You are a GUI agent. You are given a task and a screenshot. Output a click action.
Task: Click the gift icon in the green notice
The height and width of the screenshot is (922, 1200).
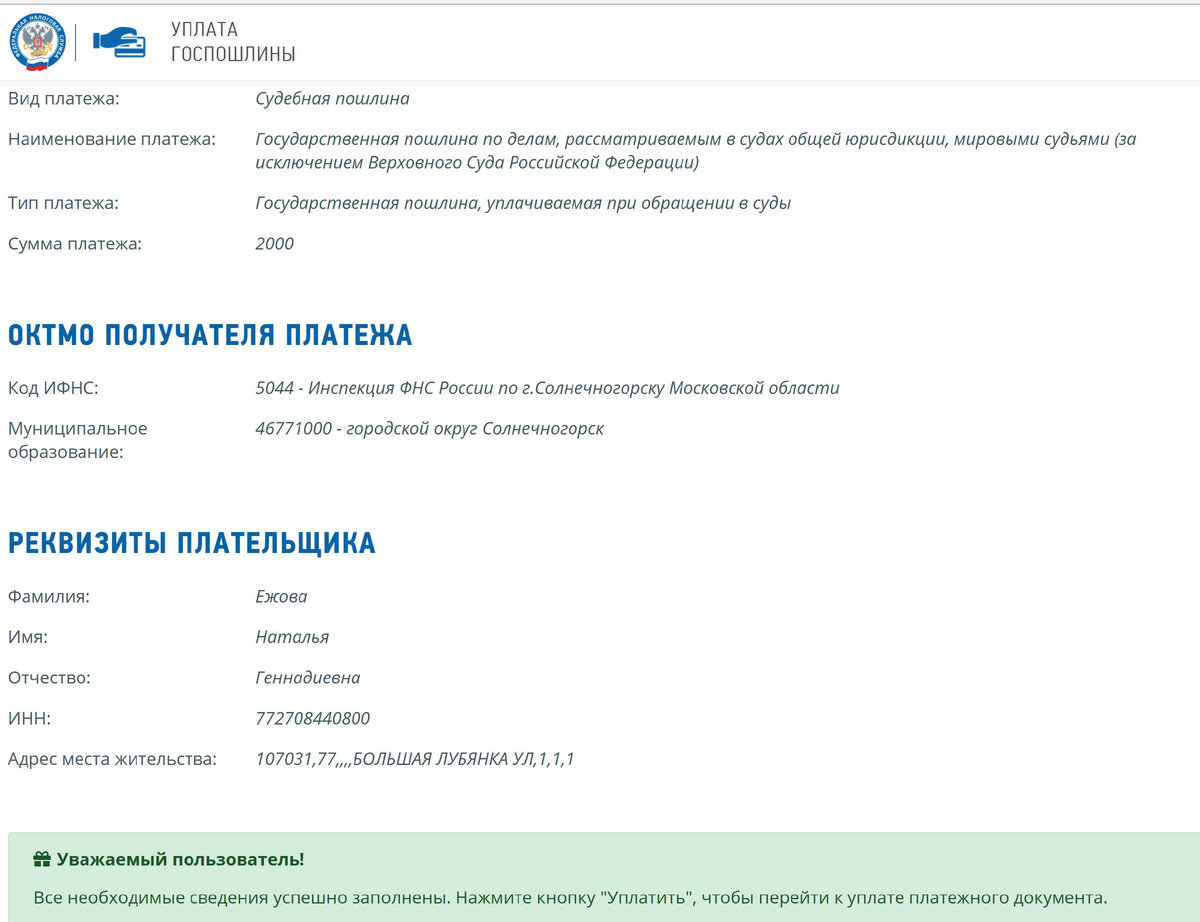point(42,859)
